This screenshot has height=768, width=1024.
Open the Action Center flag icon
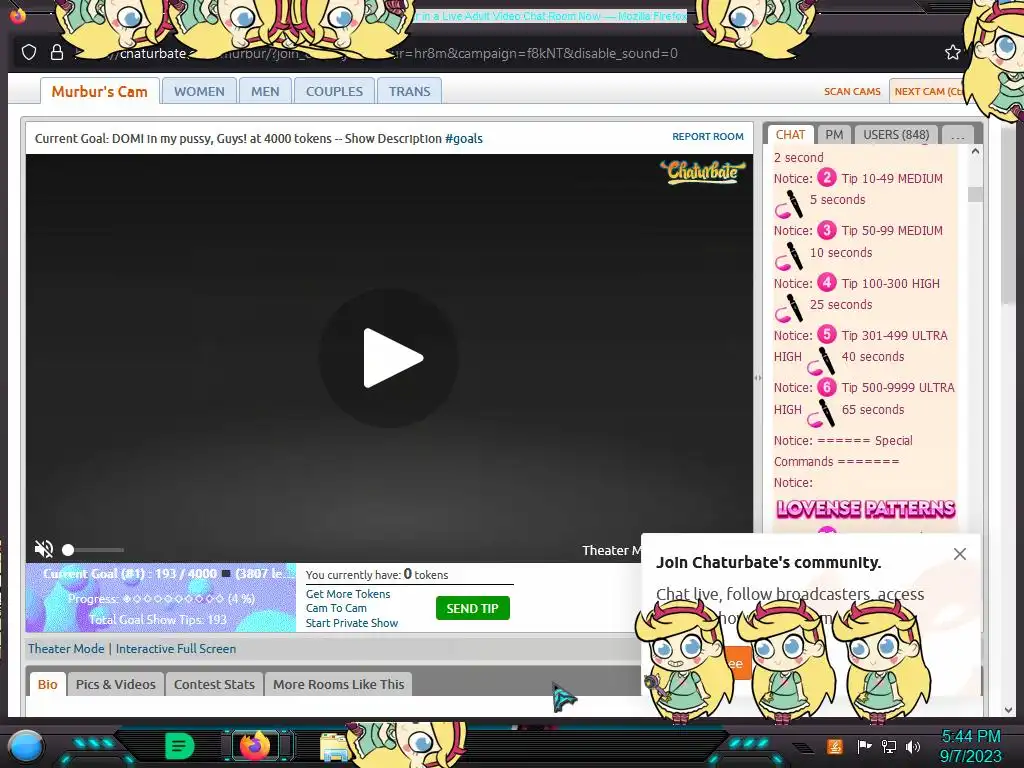click(x=864, y=746)
